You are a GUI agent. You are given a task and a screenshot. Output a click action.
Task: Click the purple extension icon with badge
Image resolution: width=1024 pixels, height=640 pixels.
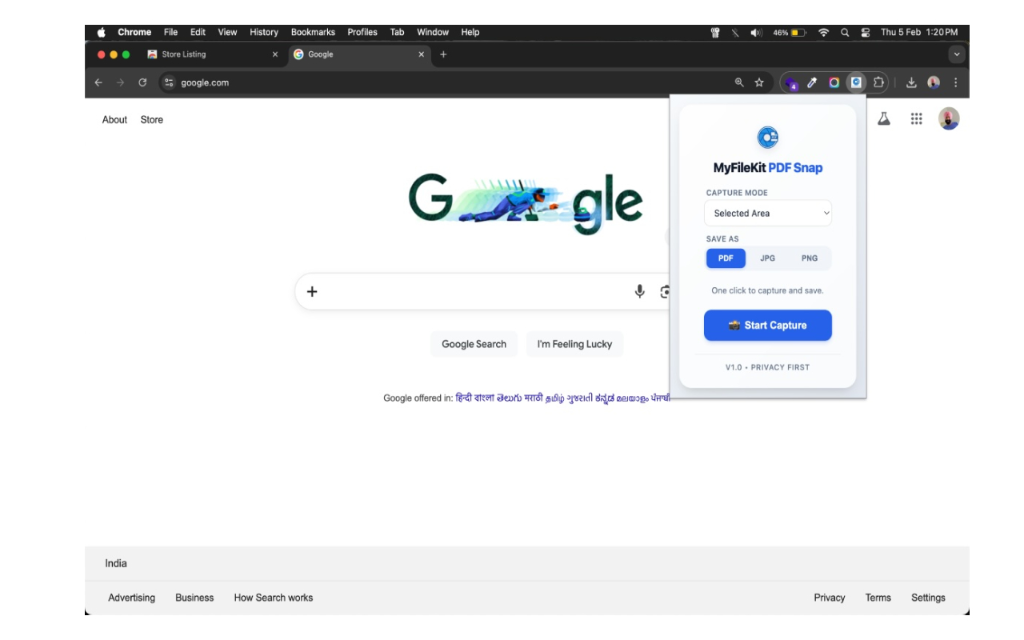coord(792,83)
